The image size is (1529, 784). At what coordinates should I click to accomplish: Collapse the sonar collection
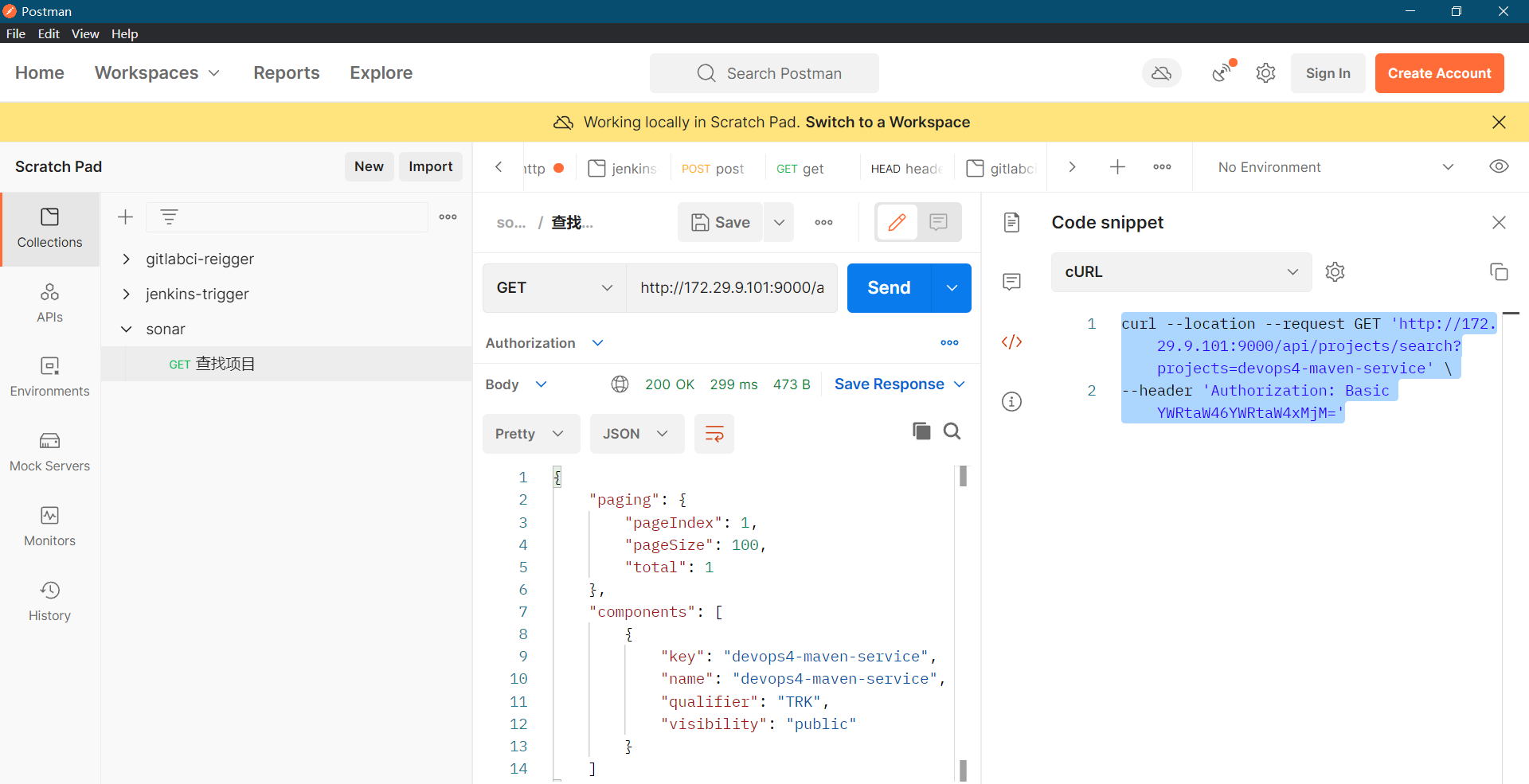click(126, 329)
